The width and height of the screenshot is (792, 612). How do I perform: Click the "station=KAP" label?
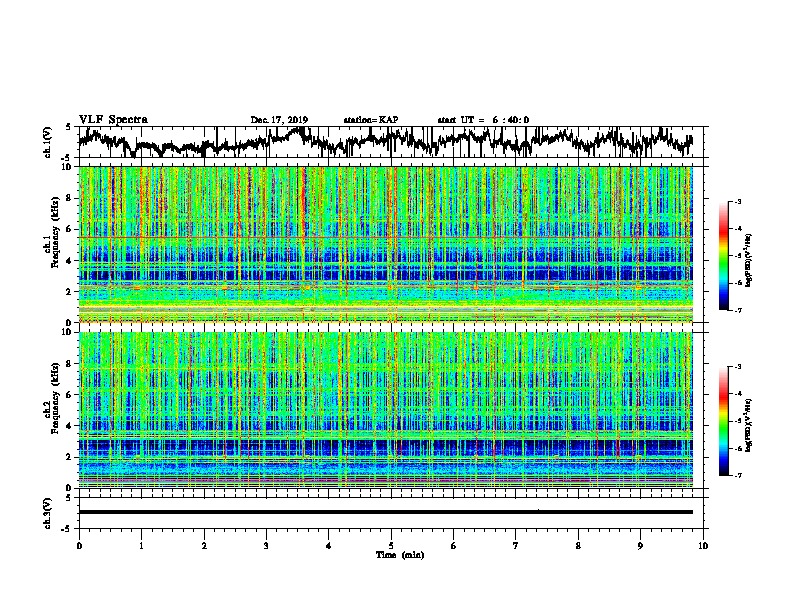(371, 120)
